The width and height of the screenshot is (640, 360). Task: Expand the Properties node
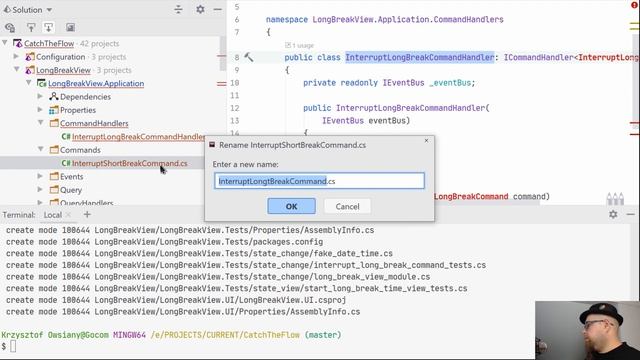(x=40, y=109)
